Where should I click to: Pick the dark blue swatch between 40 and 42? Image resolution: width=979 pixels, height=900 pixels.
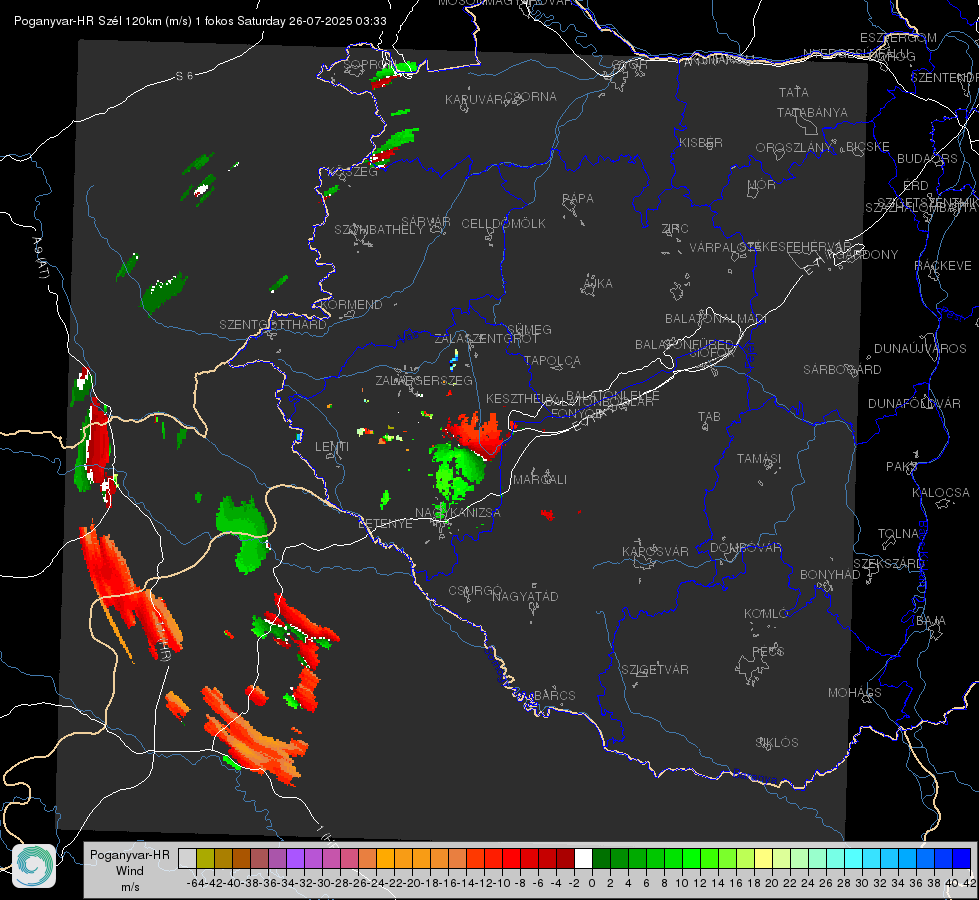click(x=962, y=858)
